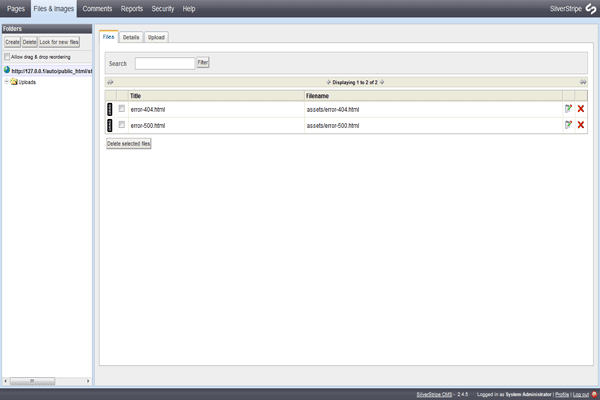Viewport: 600px width, 400px height.
Task: Click filename assets/error-404.html
Action: coord(333,109)
